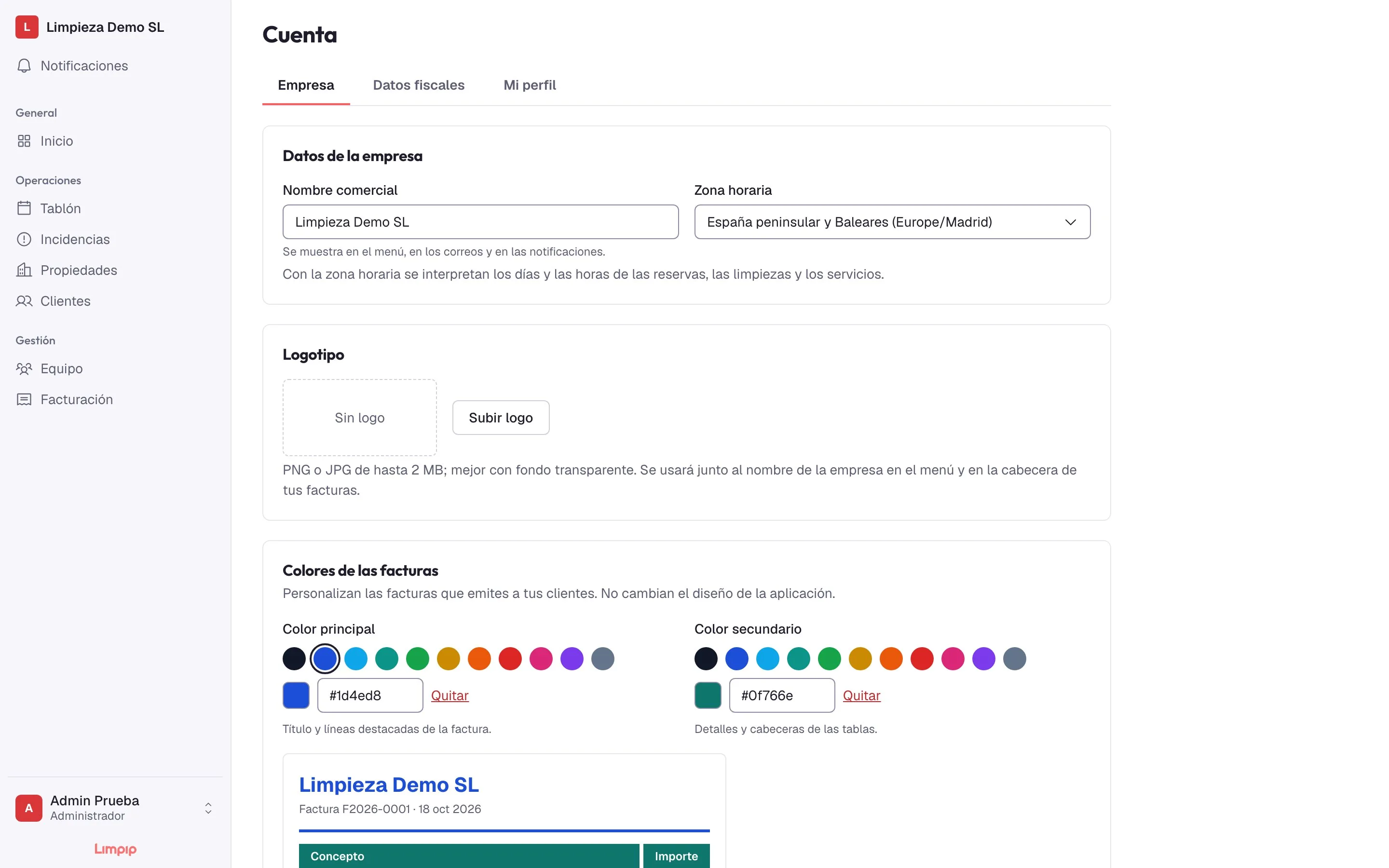This screenshot has height=868, width=1389.
Task: Click the Nombre comercial input field
Action: [x=480, y=222]
